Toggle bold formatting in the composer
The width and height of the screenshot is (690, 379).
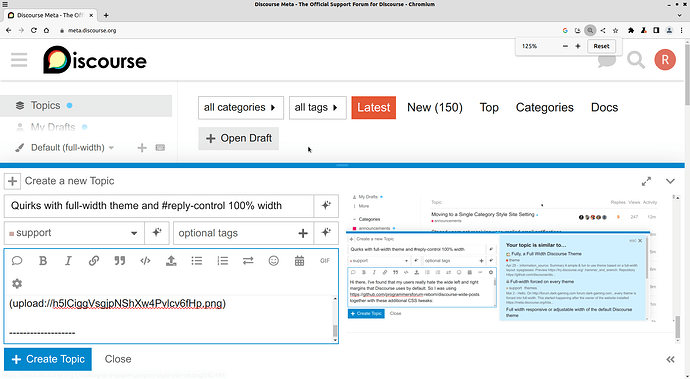[x=43, y=261]
